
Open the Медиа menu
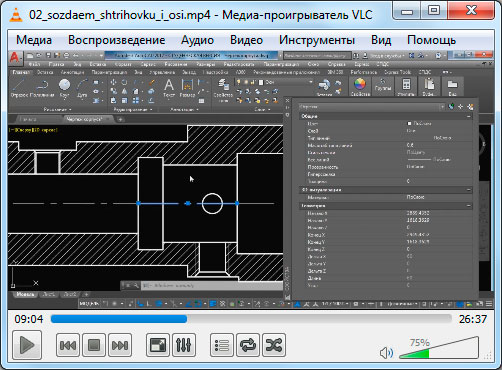[x=34, y=40]
